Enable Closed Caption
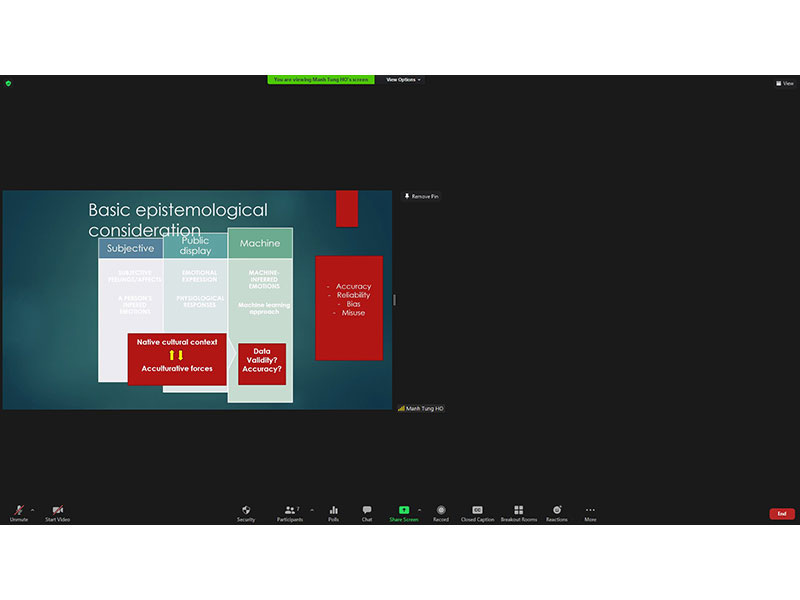The height and width of the screenshot is (600, 800). tap(477, 512)
